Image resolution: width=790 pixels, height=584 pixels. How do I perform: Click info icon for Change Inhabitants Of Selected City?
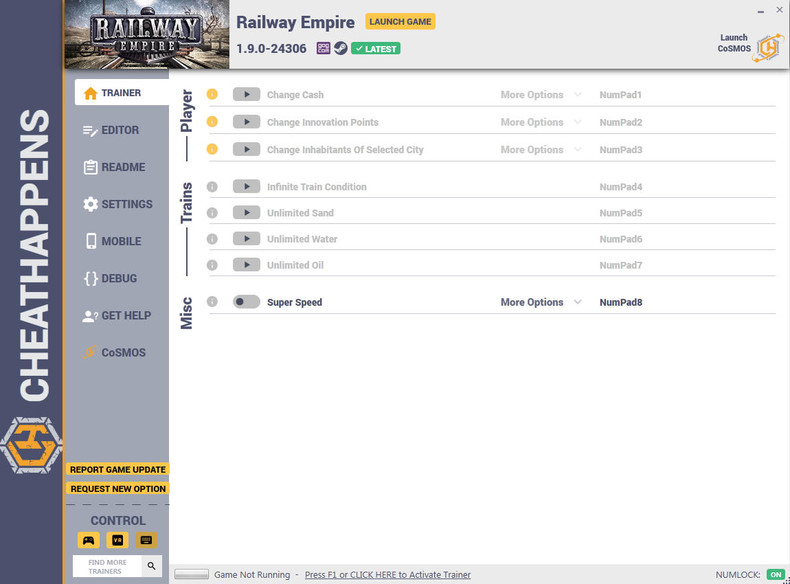(212, 149)
